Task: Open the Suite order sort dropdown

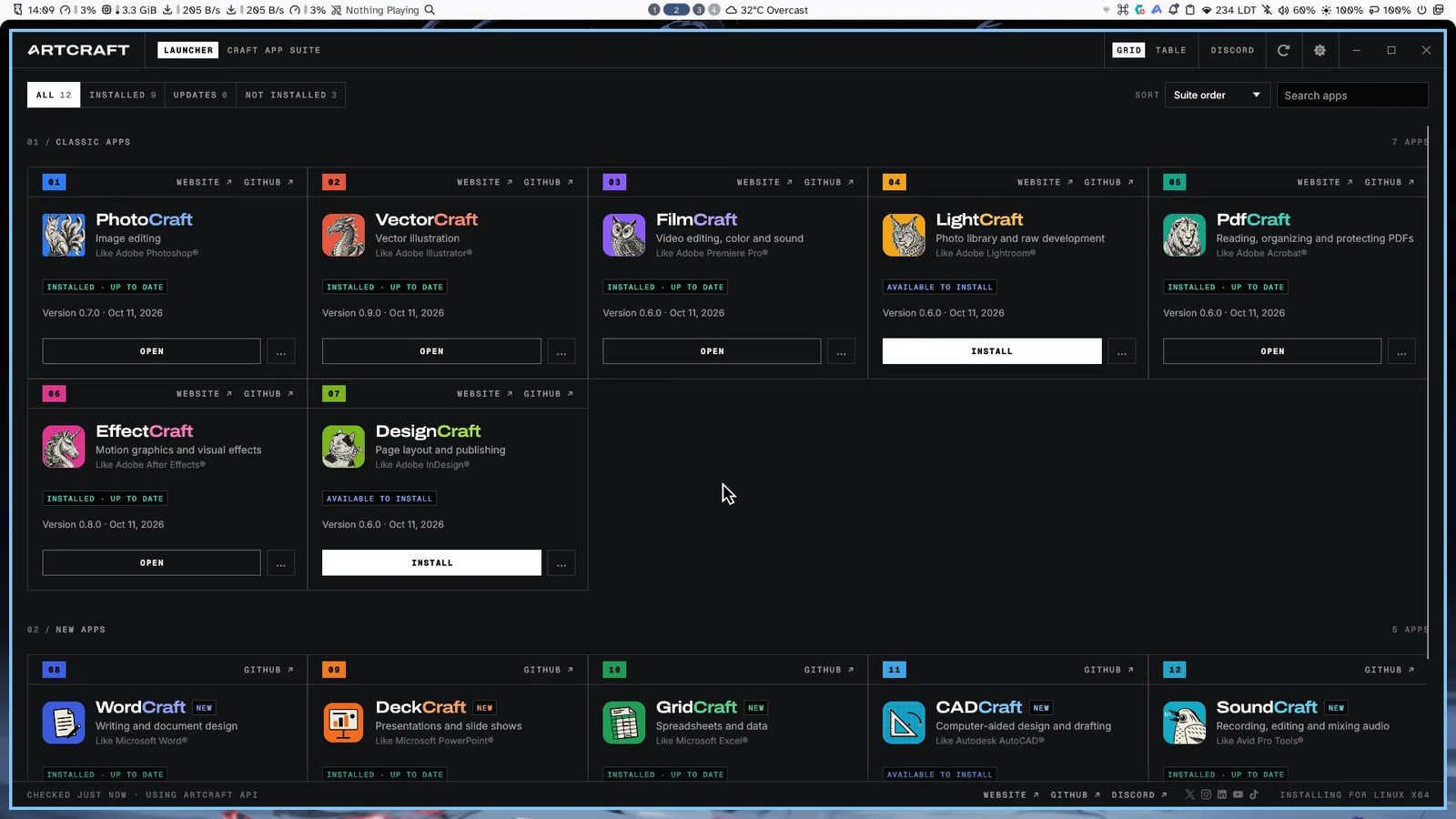Action: click(x=1217, y=95)
